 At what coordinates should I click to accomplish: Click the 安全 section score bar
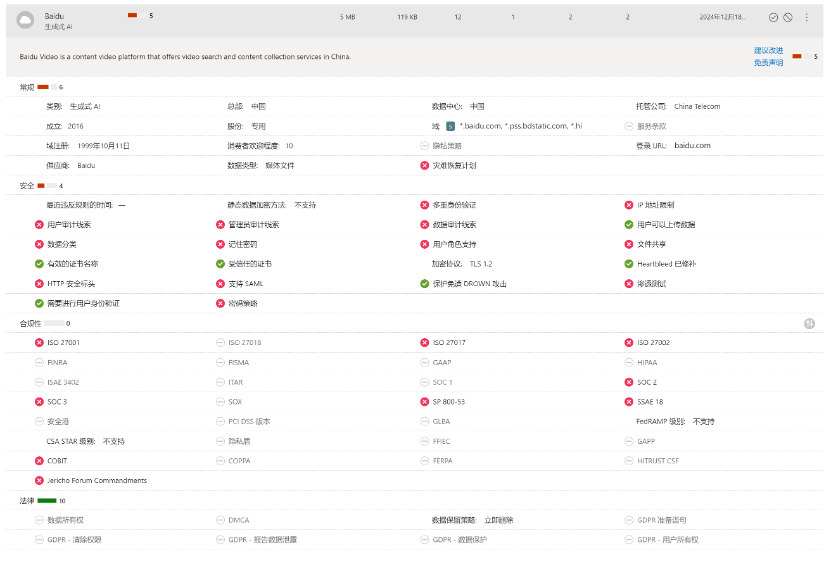pos(47,186)
